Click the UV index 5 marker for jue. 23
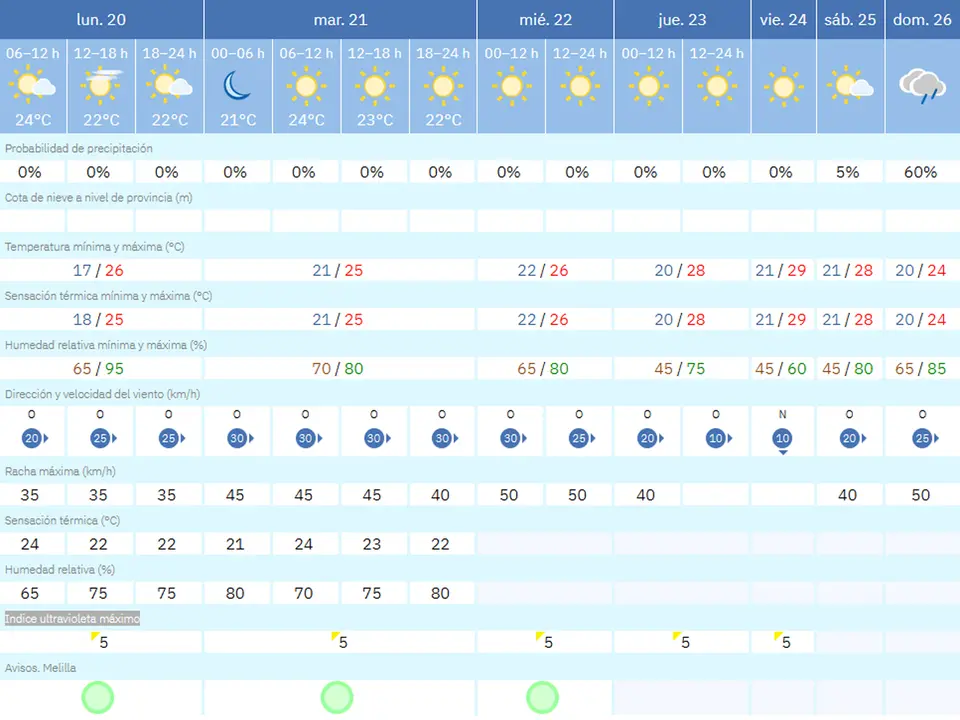Image resolution: width=960 pixels, height=720 pixels. point(681,641)
